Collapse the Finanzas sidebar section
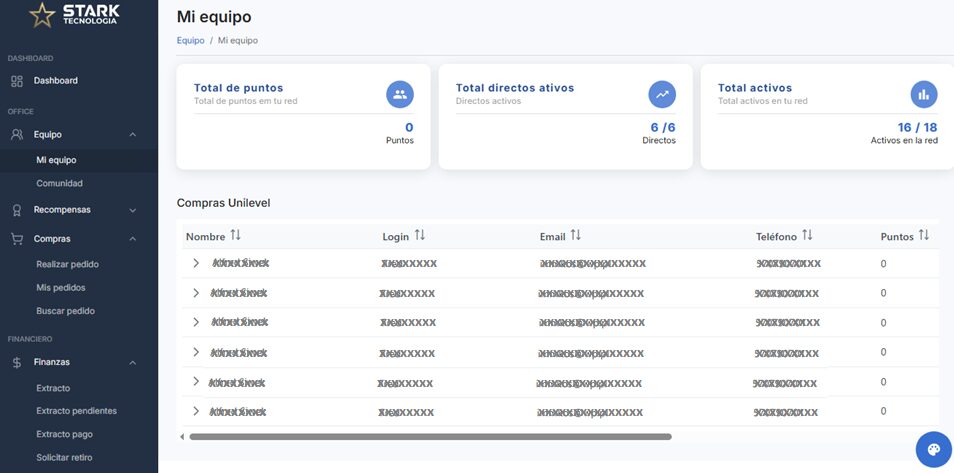 (x=133, y=362)
